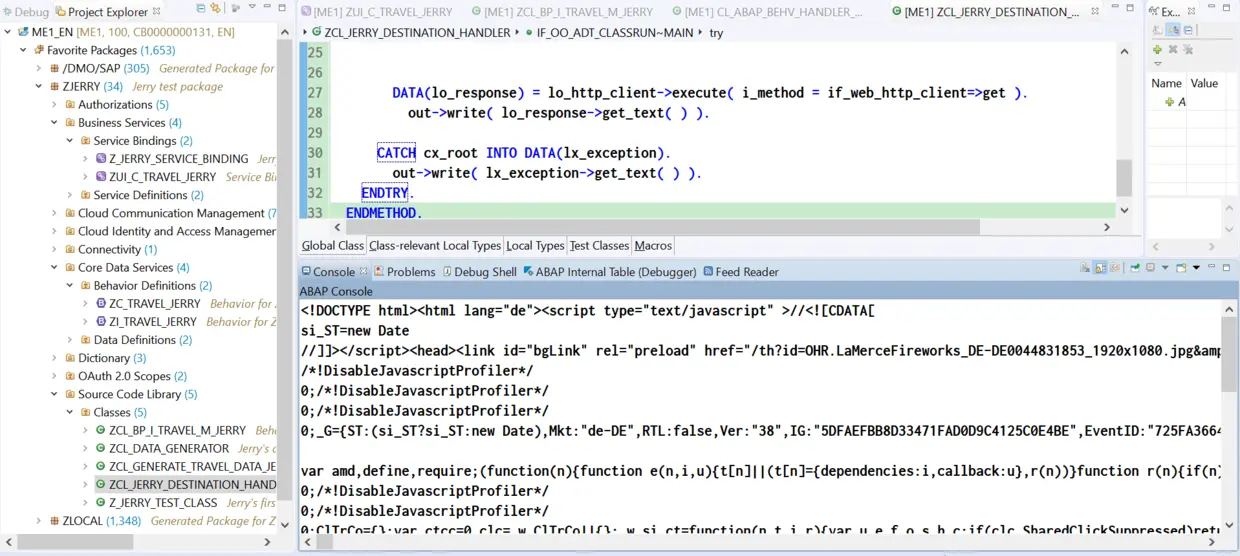The image size is (1240, 556).
Task: Expand Cloud Communication Management folder
Action: [54, 213]
